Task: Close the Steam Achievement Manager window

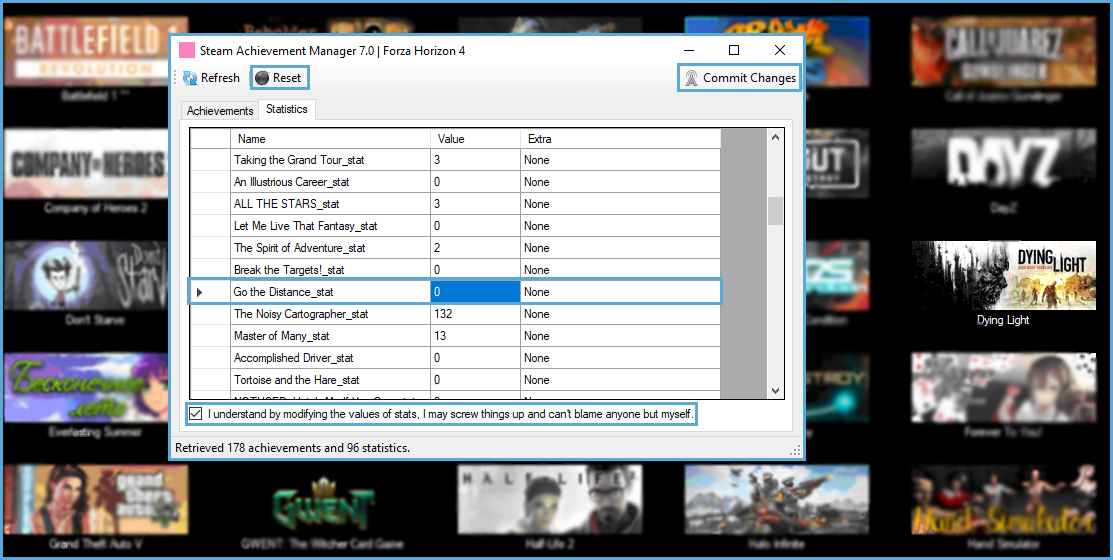Action: 780,50
